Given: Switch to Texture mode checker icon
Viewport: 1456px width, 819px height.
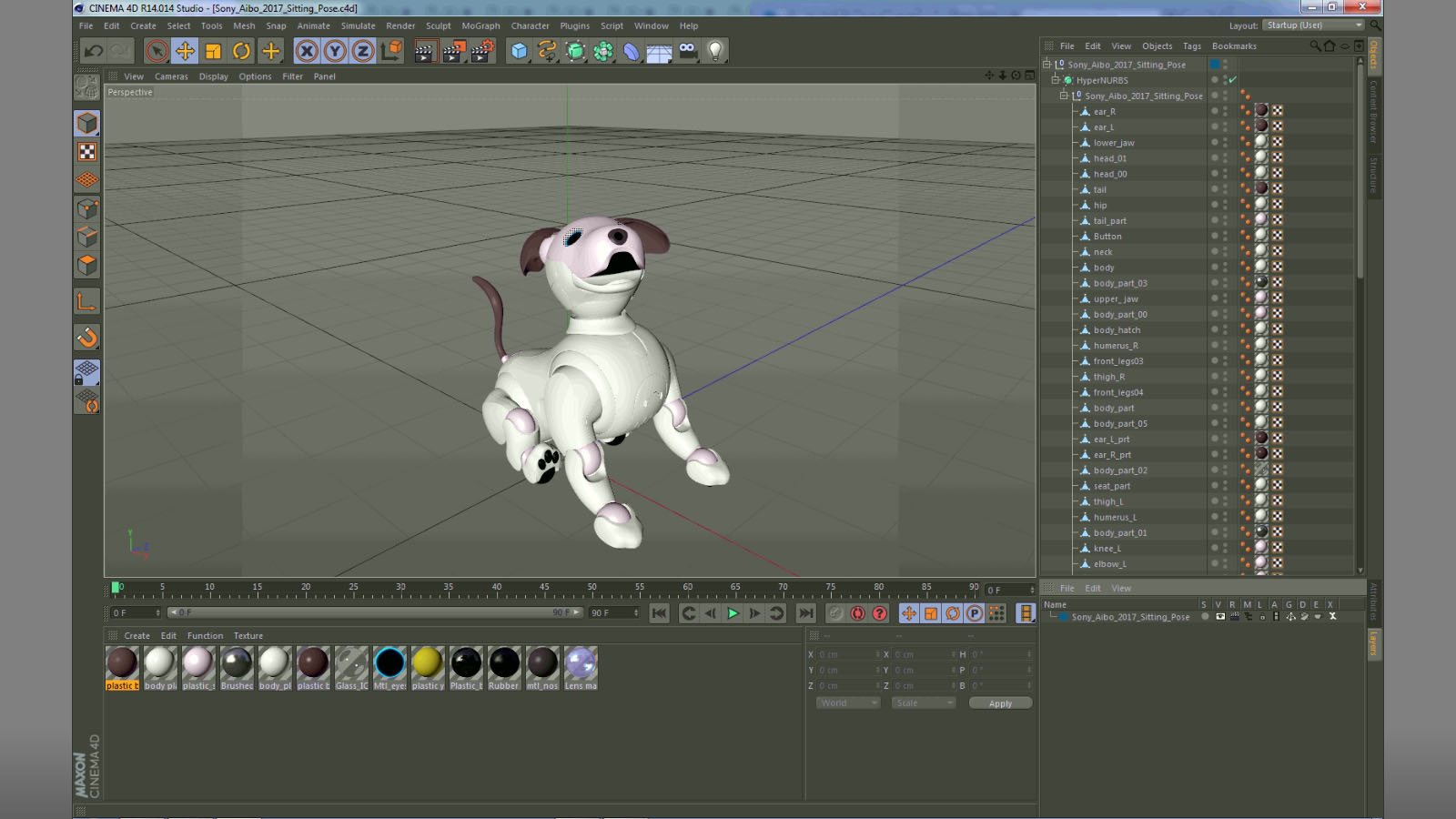Looking at the screenshot, I should [x=87, y=151].
